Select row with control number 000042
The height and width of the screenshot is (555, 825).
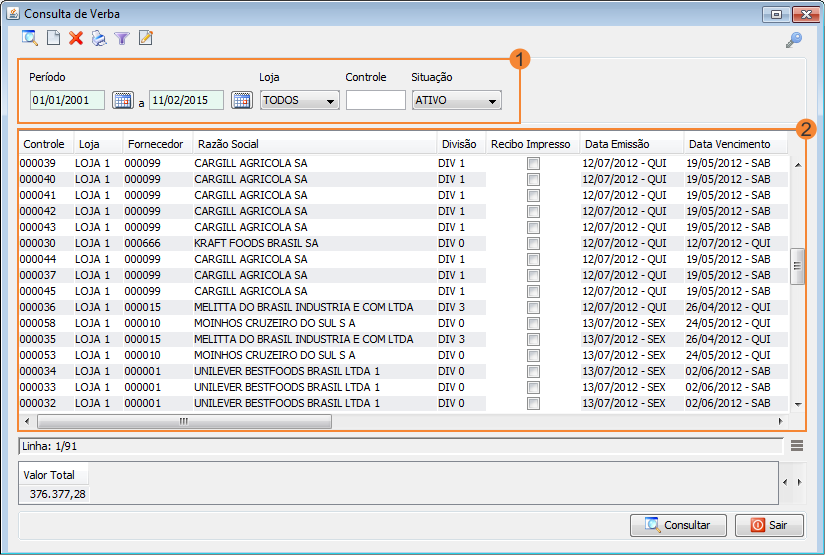pos(404,211)
